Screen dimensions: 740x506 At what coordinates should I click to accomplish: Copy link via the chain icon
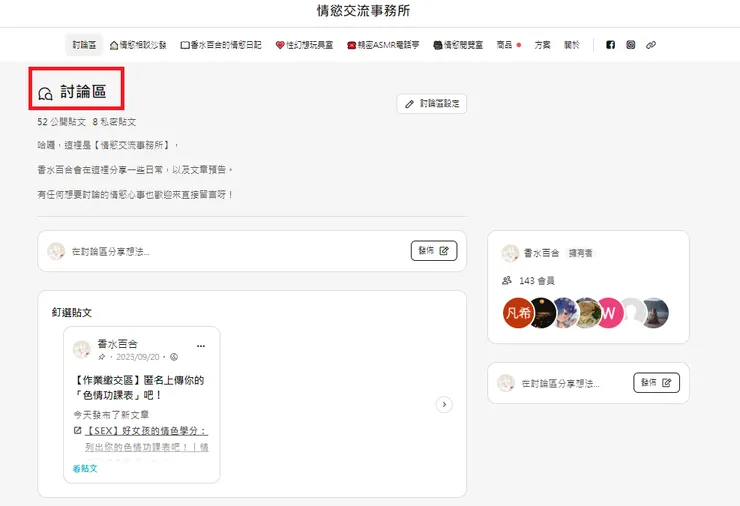coord(651,45)
